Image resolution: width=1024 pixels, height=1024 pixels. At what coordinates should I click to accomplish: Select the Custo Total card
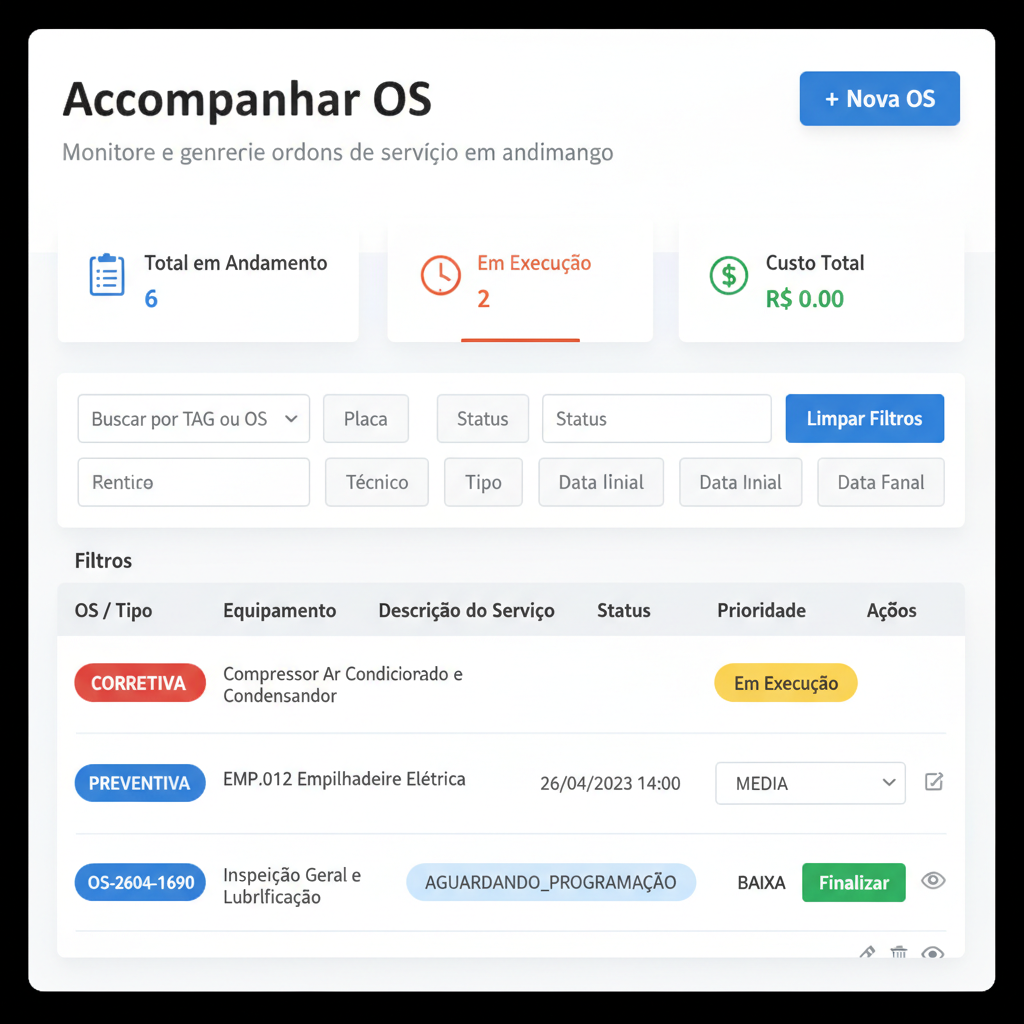click(821, 281)
